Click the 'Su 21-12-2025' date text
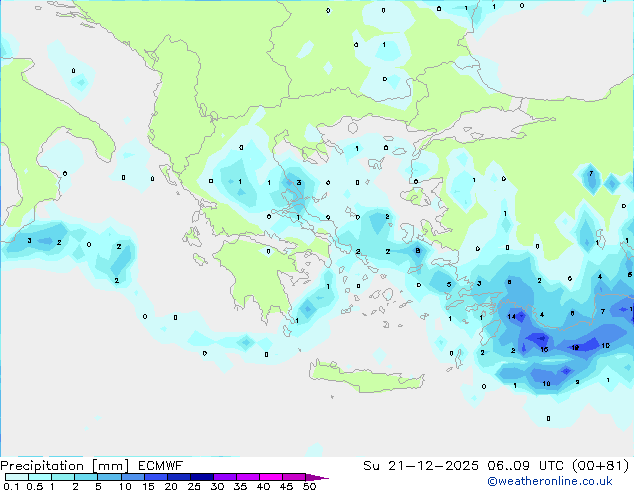The image size is (634, 490). click(x=421, y=466)
